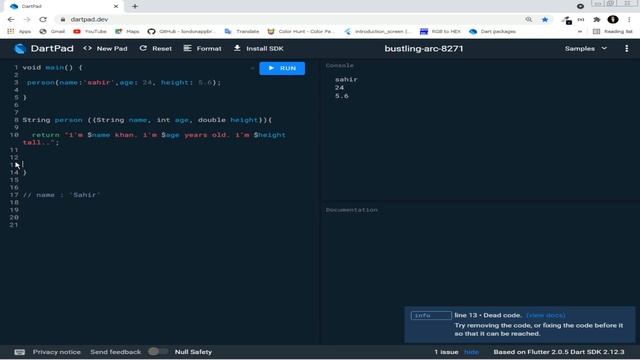The image size is (640, 360).
Task: Bookmark page with star icon
Action: pyautogui.click(x=545, y=19)
